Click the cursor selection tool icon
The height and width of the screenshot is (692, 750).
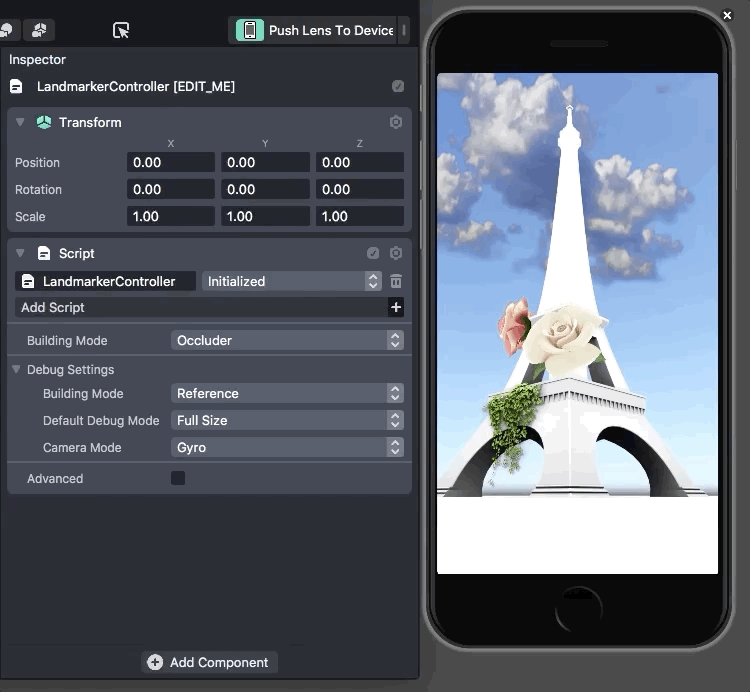pos(121,31)
